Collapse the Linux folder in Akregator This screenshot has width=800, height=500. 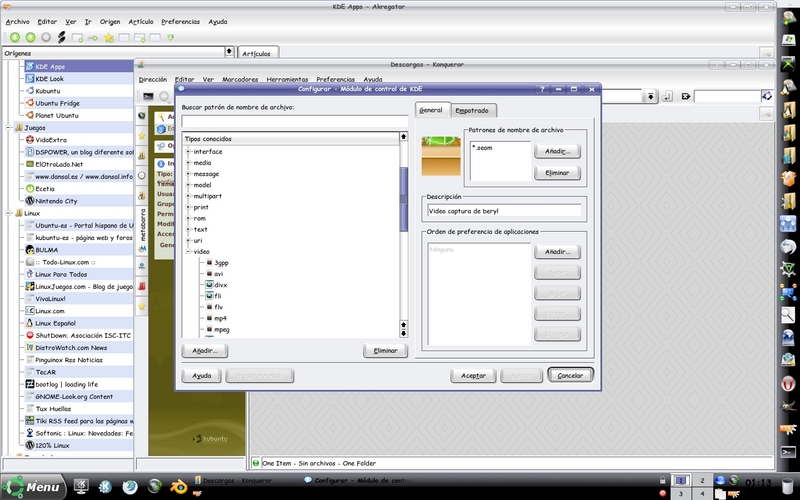pyautogui.click(x=9, y=213)
